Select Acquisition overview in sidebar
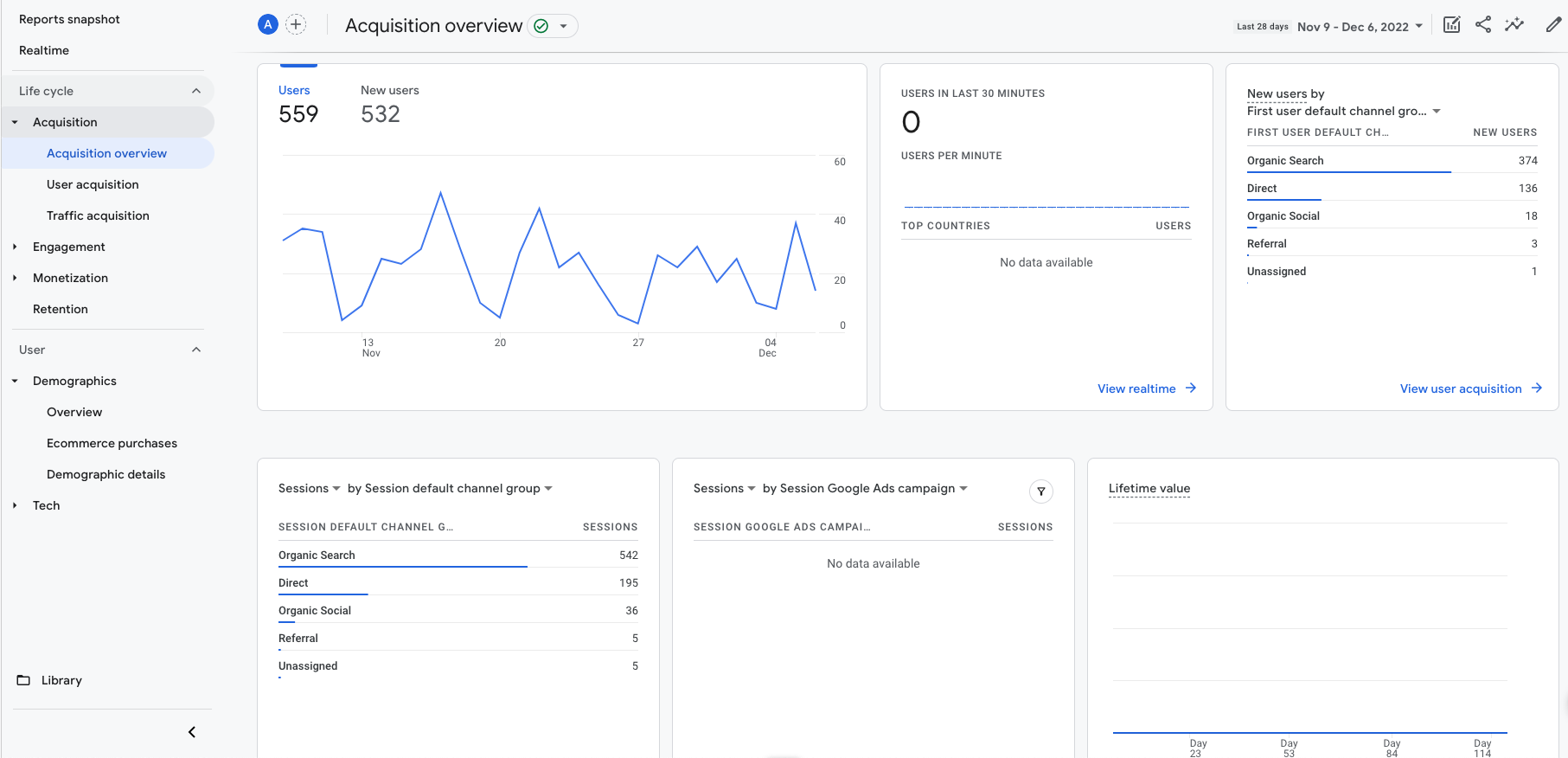 [x=107, y=153]
